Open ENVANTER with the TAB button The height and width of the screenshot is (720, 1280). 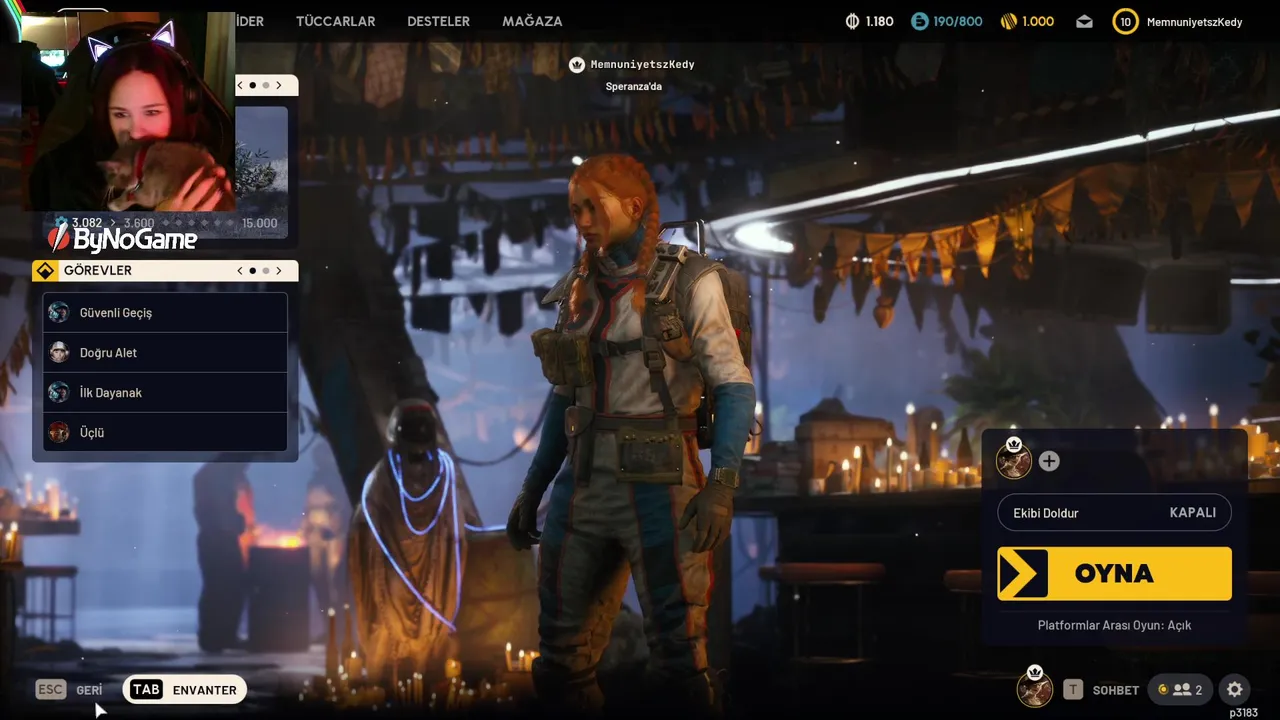point(185,690)
